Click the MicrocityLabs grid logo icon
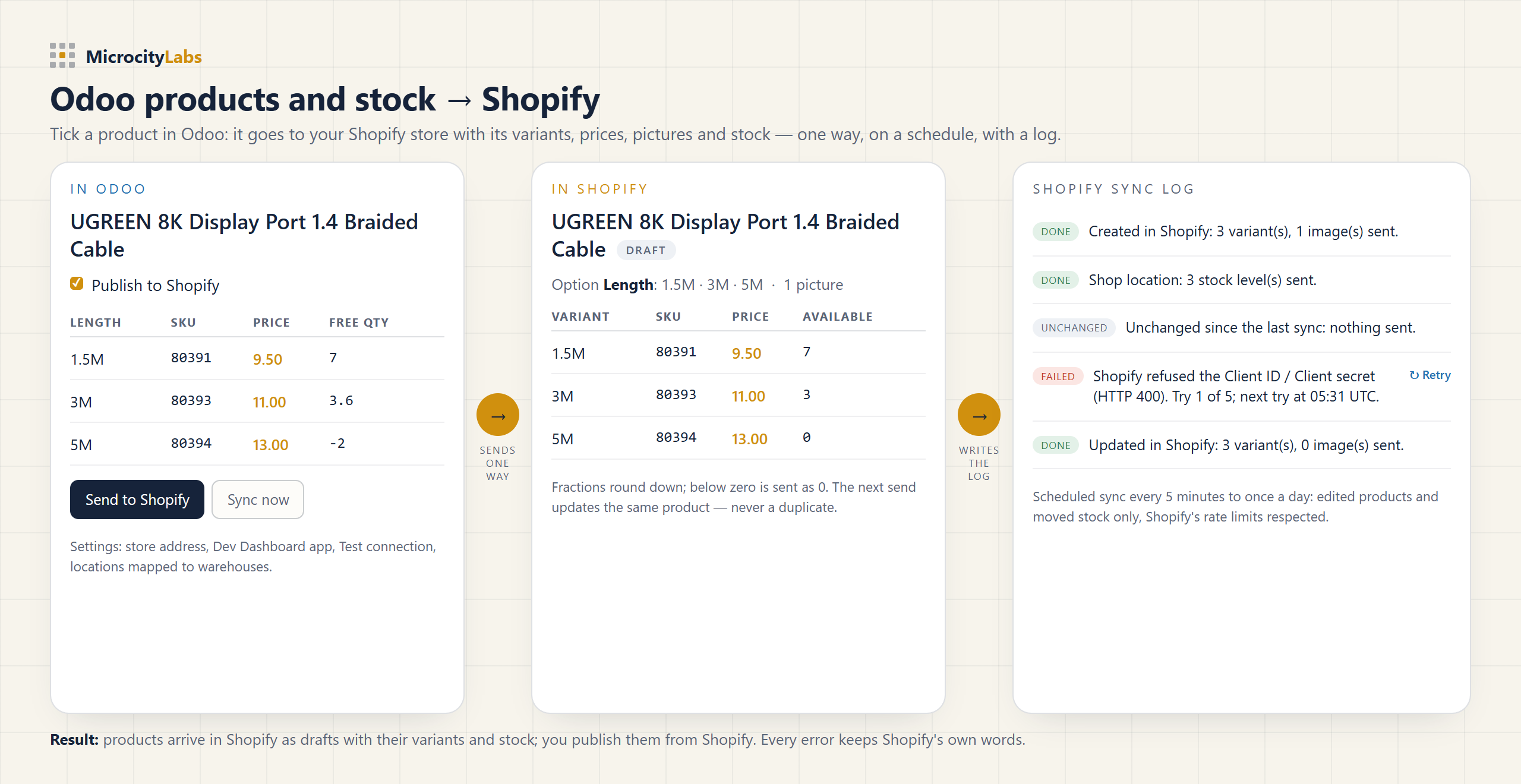Image resolution: width=1521 pixels, height=784 pixels. pyautogui.click(x=62, y=55)
